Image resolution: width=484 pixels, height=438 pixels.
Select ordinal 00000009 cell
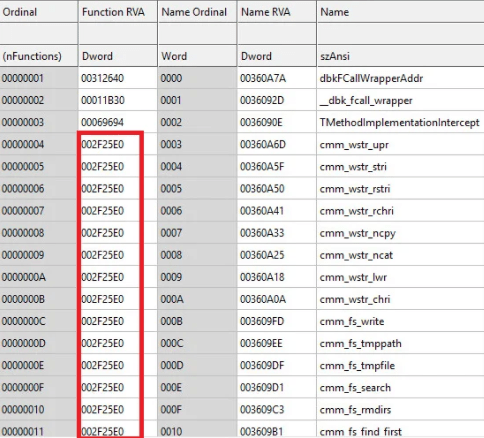[39, 255]
